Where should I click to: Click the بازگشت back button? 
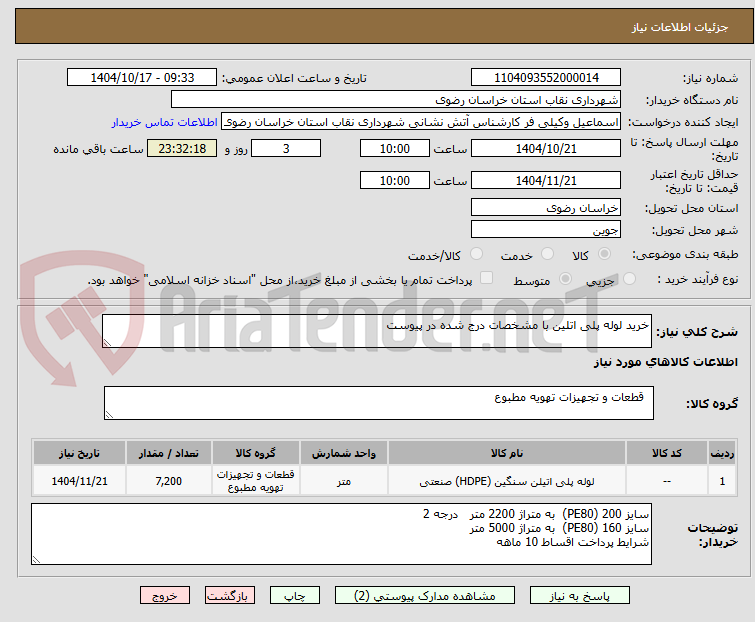tap(229, 596)
